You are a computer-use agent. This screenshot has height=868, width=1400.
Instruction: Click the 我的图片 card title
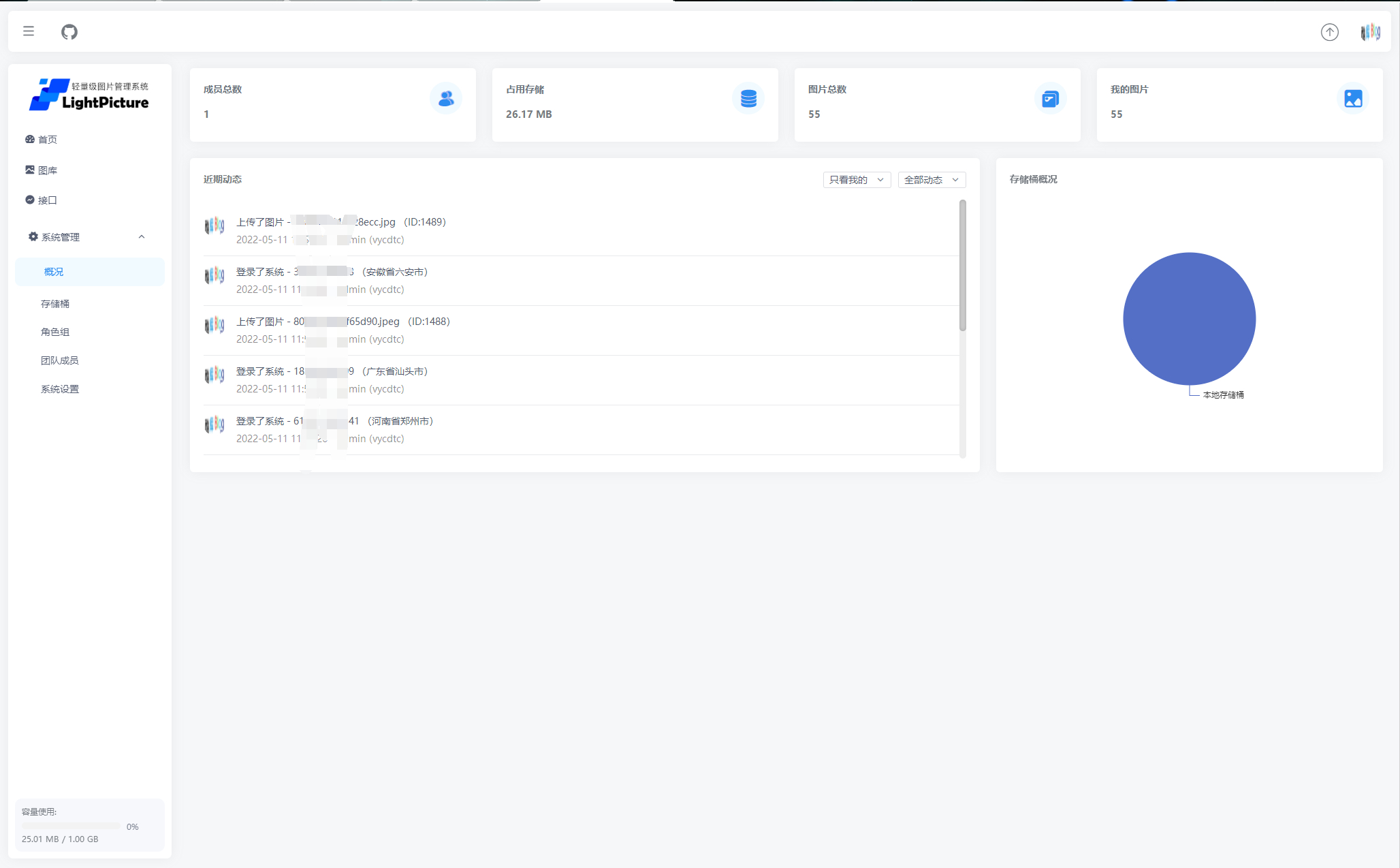coord(1130,90)
